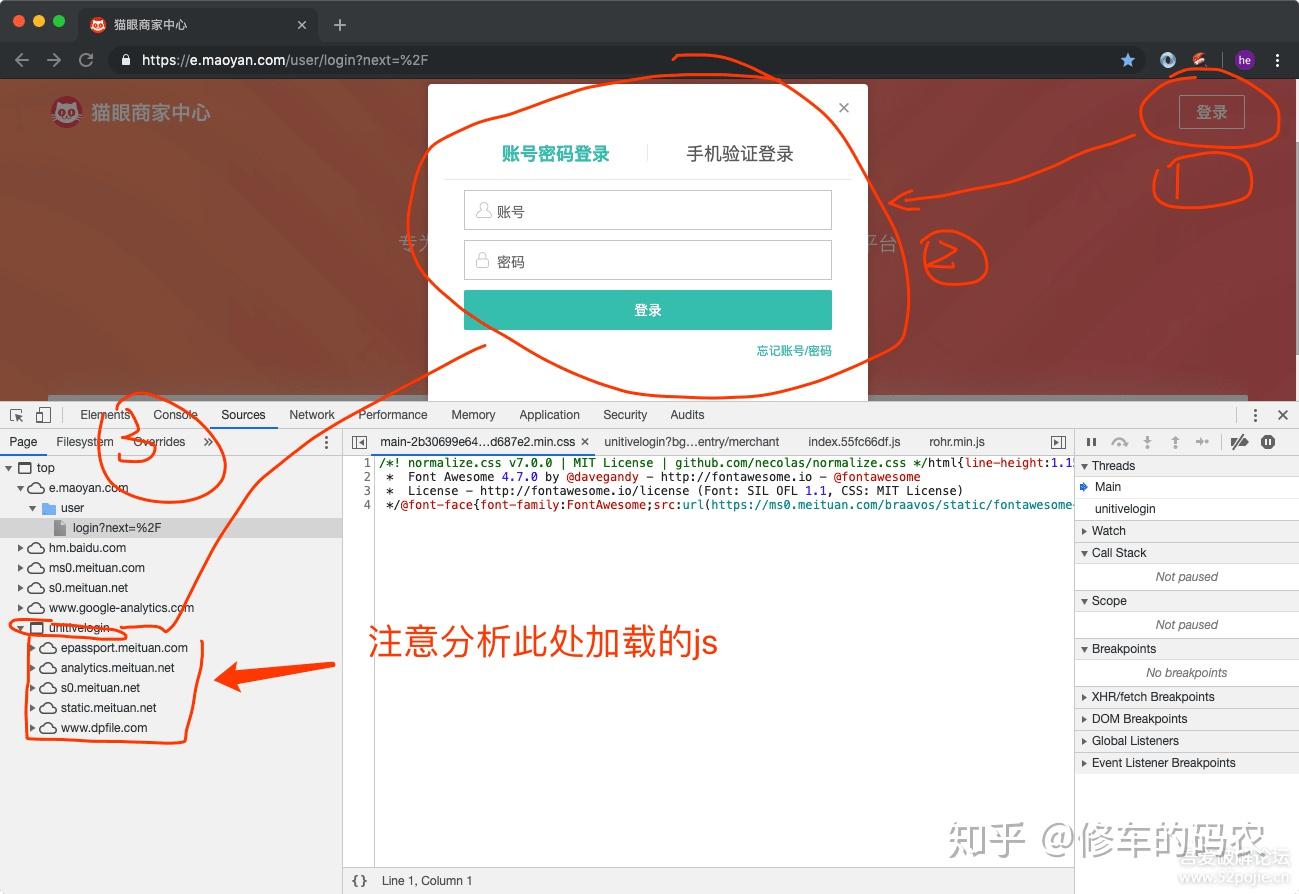Open index.55fc66df.js file tab
The width and height of the screenshot is (1299, 894).
pyautogui.click(x=855, y=442)
